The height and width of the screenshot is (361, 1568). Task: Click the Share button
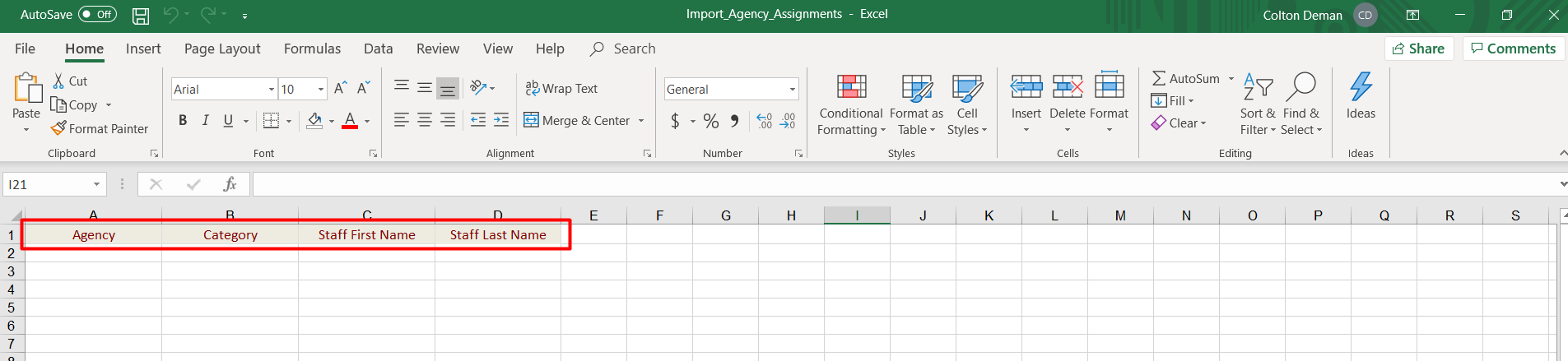tap(1419, 49)
